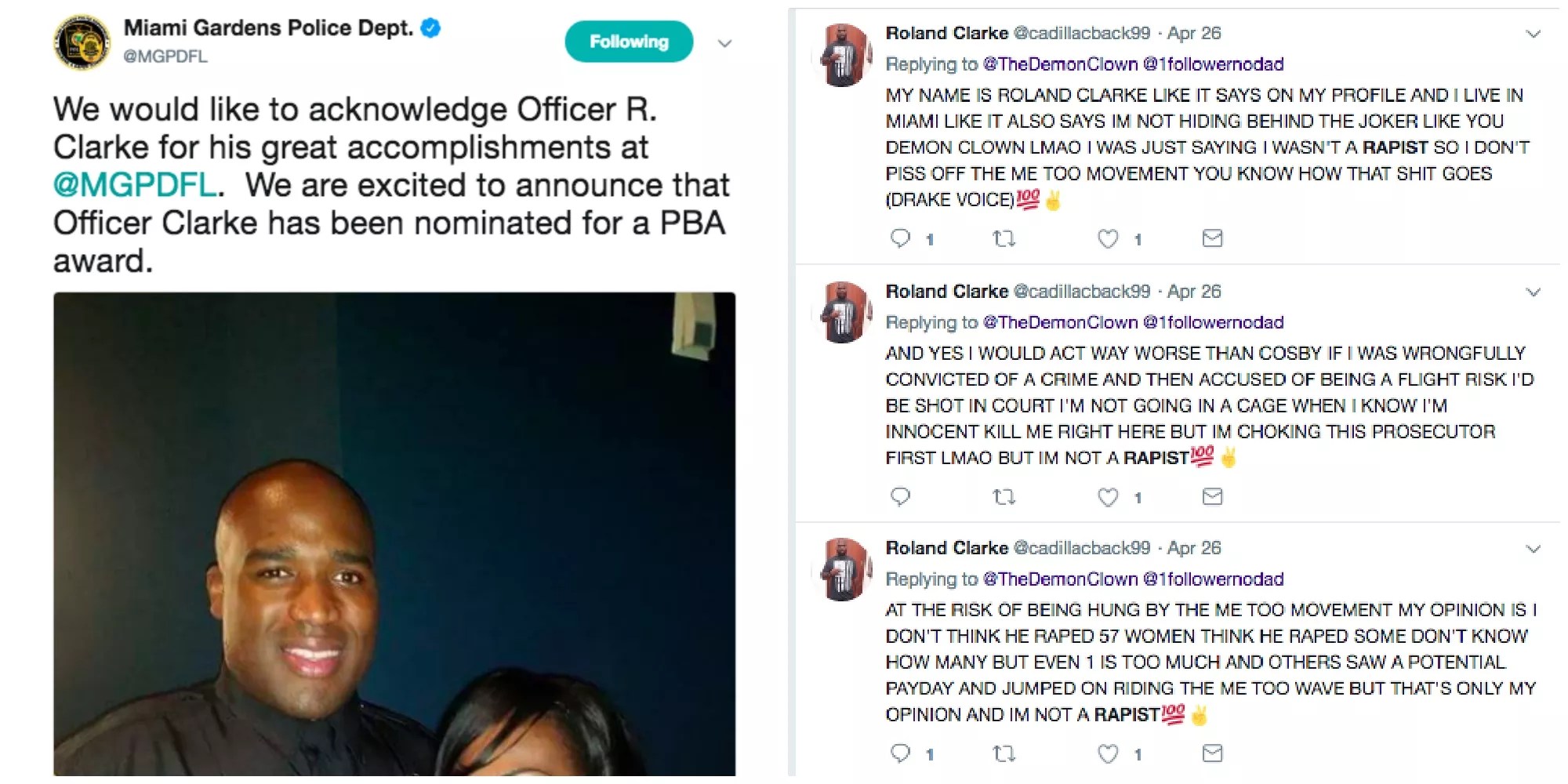Open options chevron on third Roland Clarke tweet
The height and width of the screenshot is (784, 1568).
click(1533, 549)
